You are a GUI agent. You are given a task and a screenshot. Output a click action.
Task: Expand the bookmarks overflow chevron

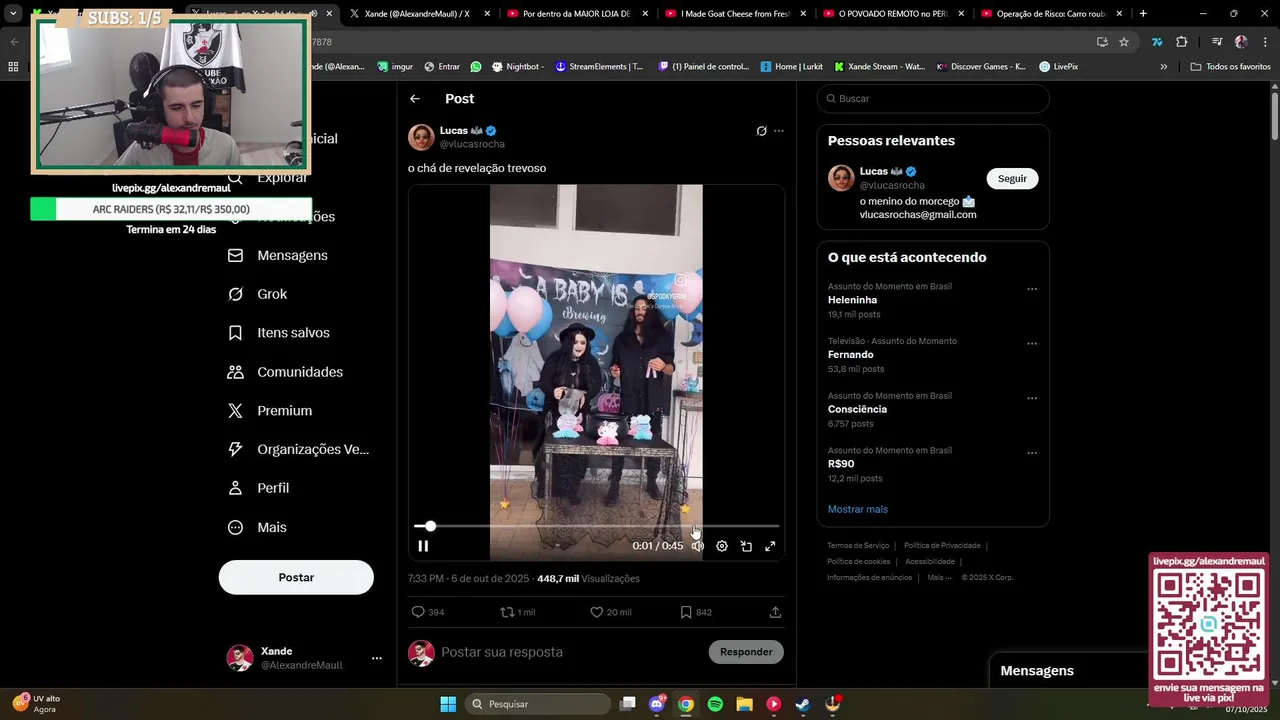tap(1163, 67)
